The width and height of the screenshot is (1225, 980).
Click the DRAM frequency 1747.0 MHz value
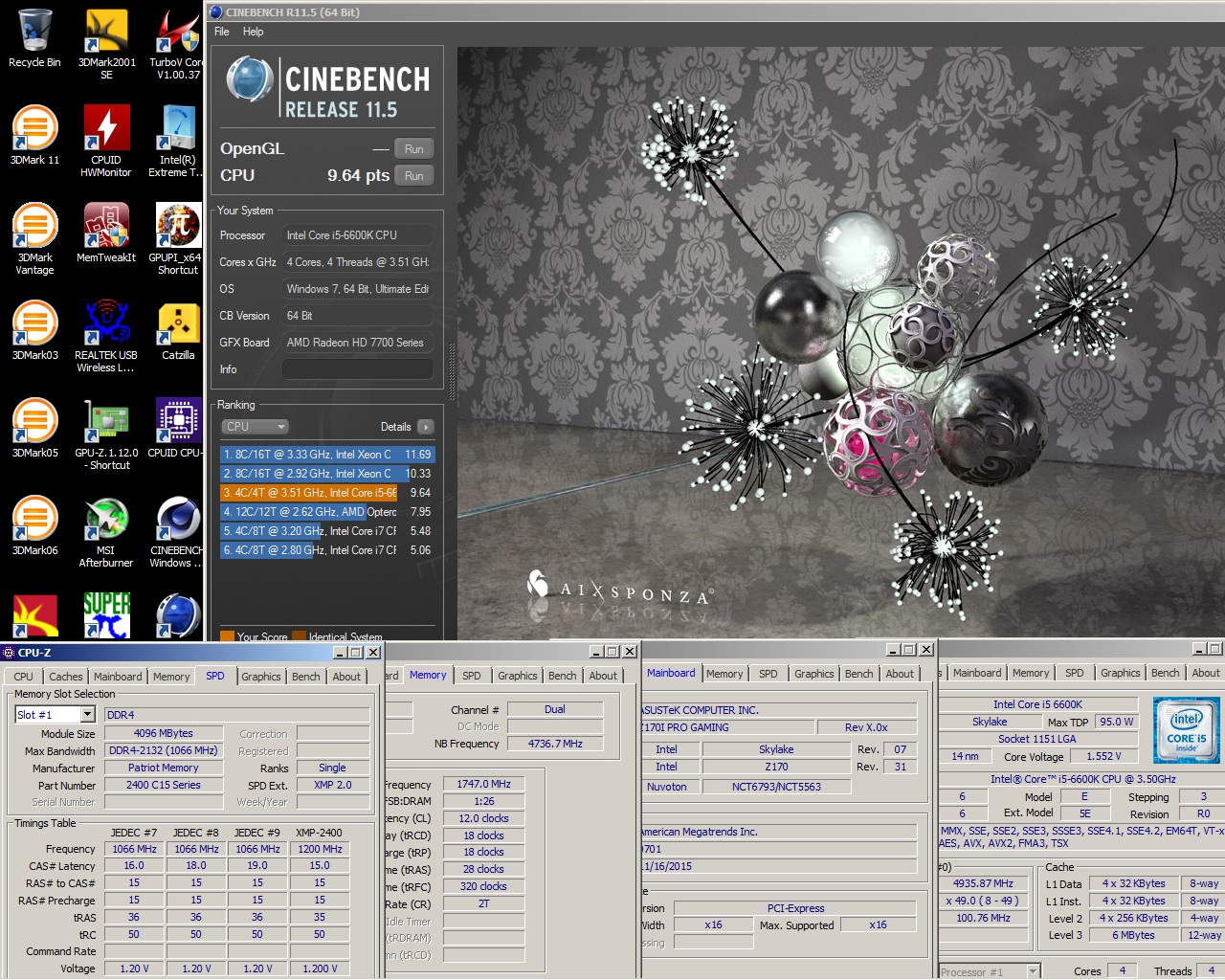point(484,784)
